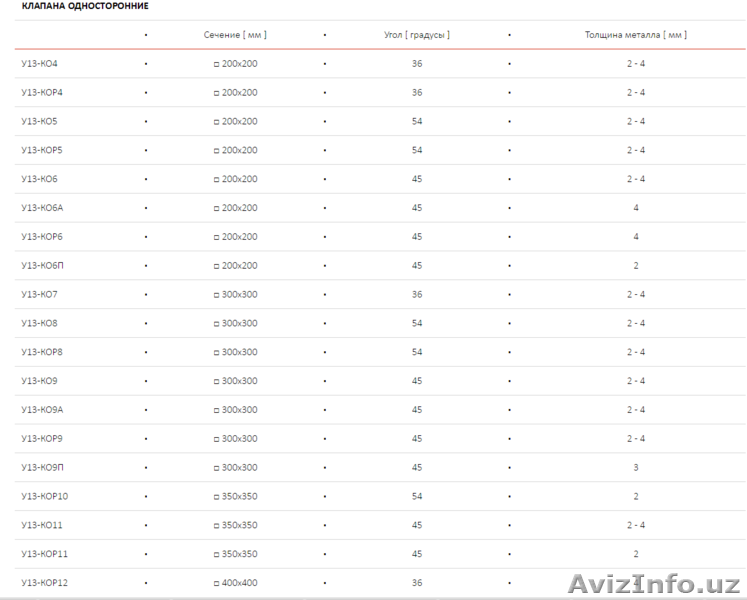The image size is (747, 600).
Task: Pick the У13-КО9П row label
Action: [x=42, y=468]
